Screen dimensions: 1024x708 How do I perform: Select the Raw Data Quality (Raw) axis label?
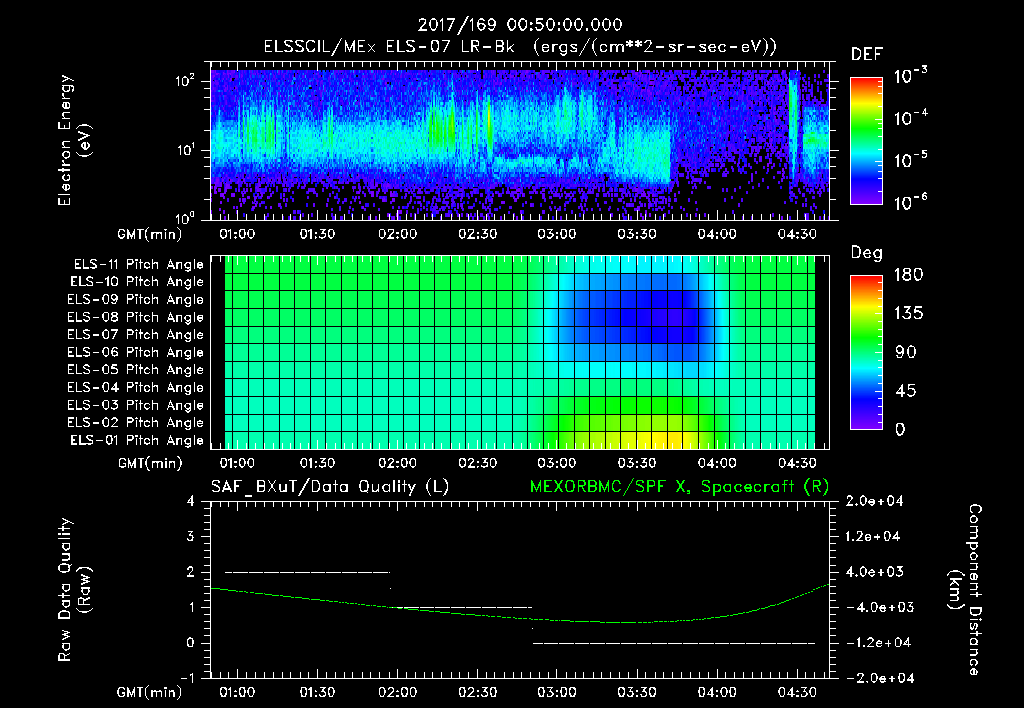(74, 590)
